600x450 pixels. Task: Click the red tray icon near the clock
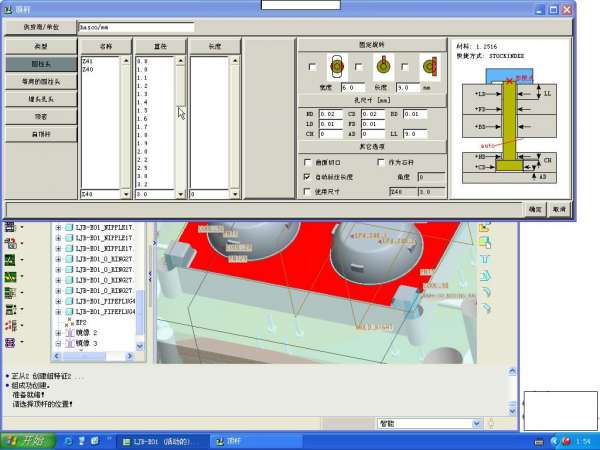pos(566,441)
